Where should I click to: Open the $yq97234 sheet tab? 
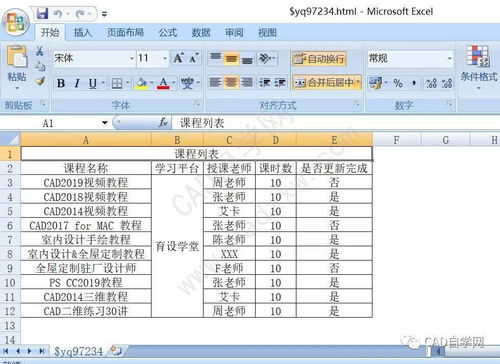click(79, 351)
